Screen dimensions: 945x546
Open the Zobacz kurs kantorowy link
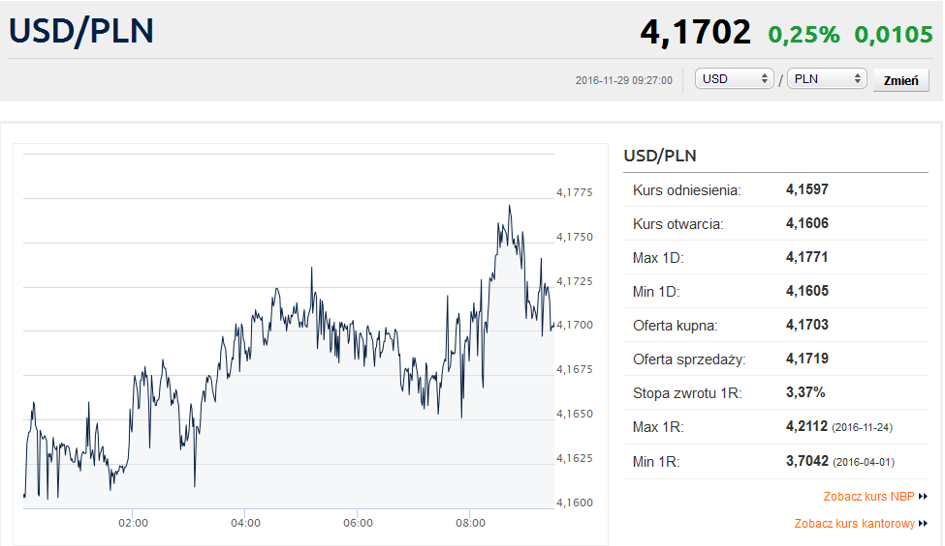coord(854,524)
